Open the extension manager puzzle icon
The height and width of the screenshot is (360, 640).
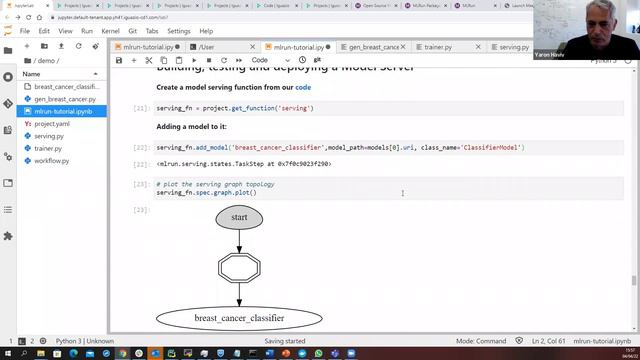8,236
